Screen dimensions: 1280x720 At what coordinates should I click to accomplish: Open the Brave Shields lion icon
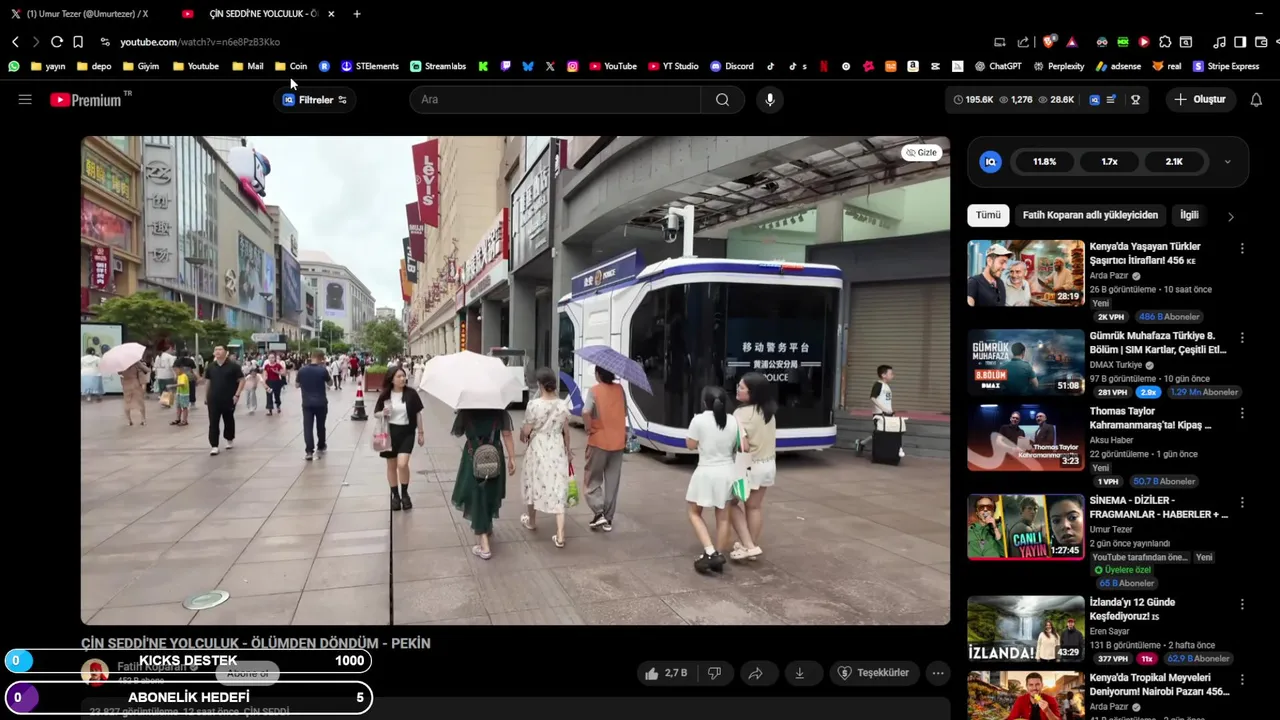point(1049,42)
